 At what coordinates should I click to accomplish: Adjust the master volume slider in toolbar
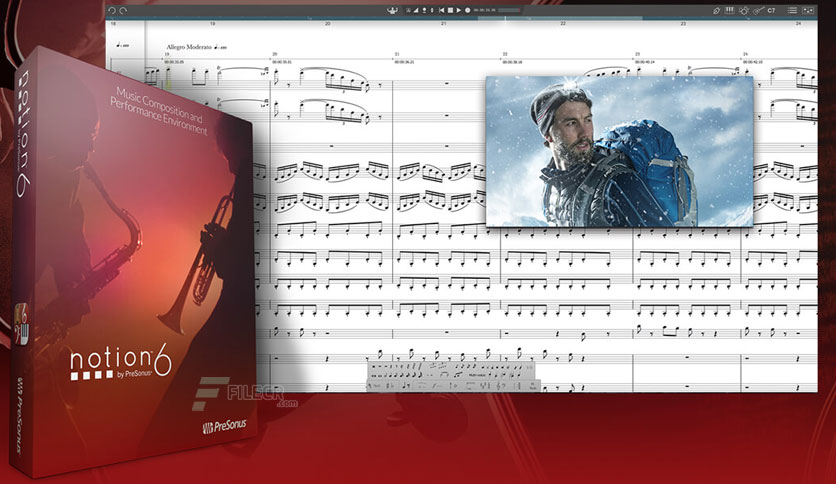point(509,10)
